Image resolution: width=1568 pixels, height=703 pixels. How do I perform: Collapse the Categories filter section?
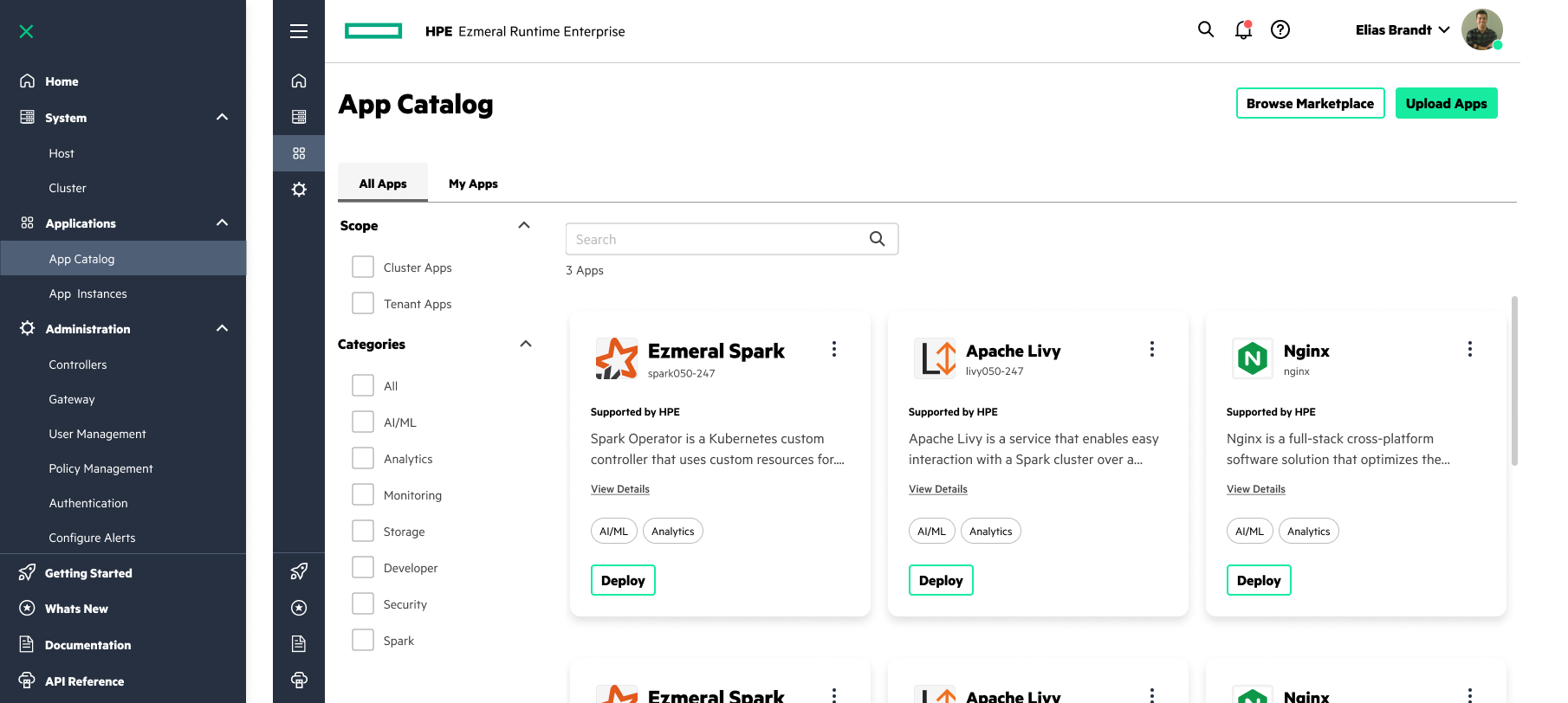(x=526, y=344)
